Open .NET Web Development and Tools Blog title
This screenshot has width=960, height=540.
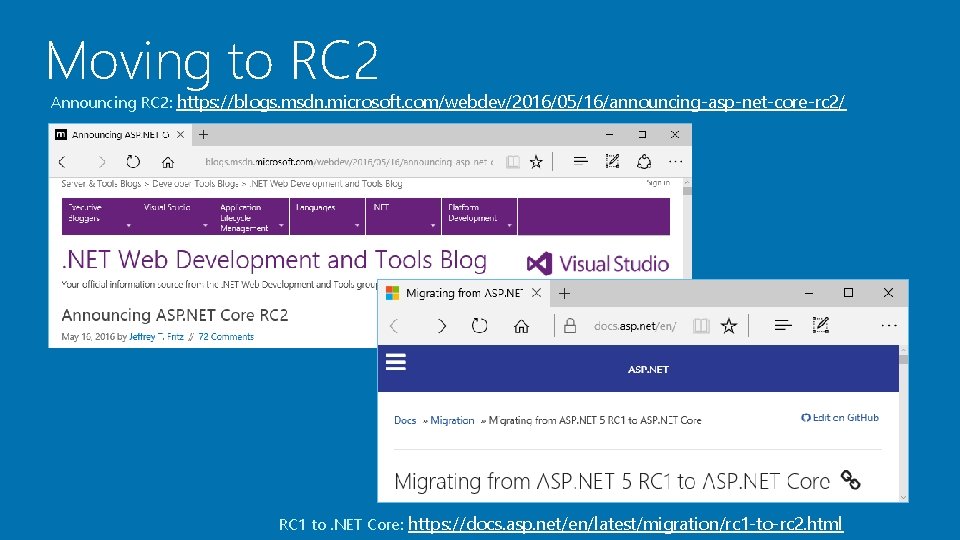tap(274, 260)
